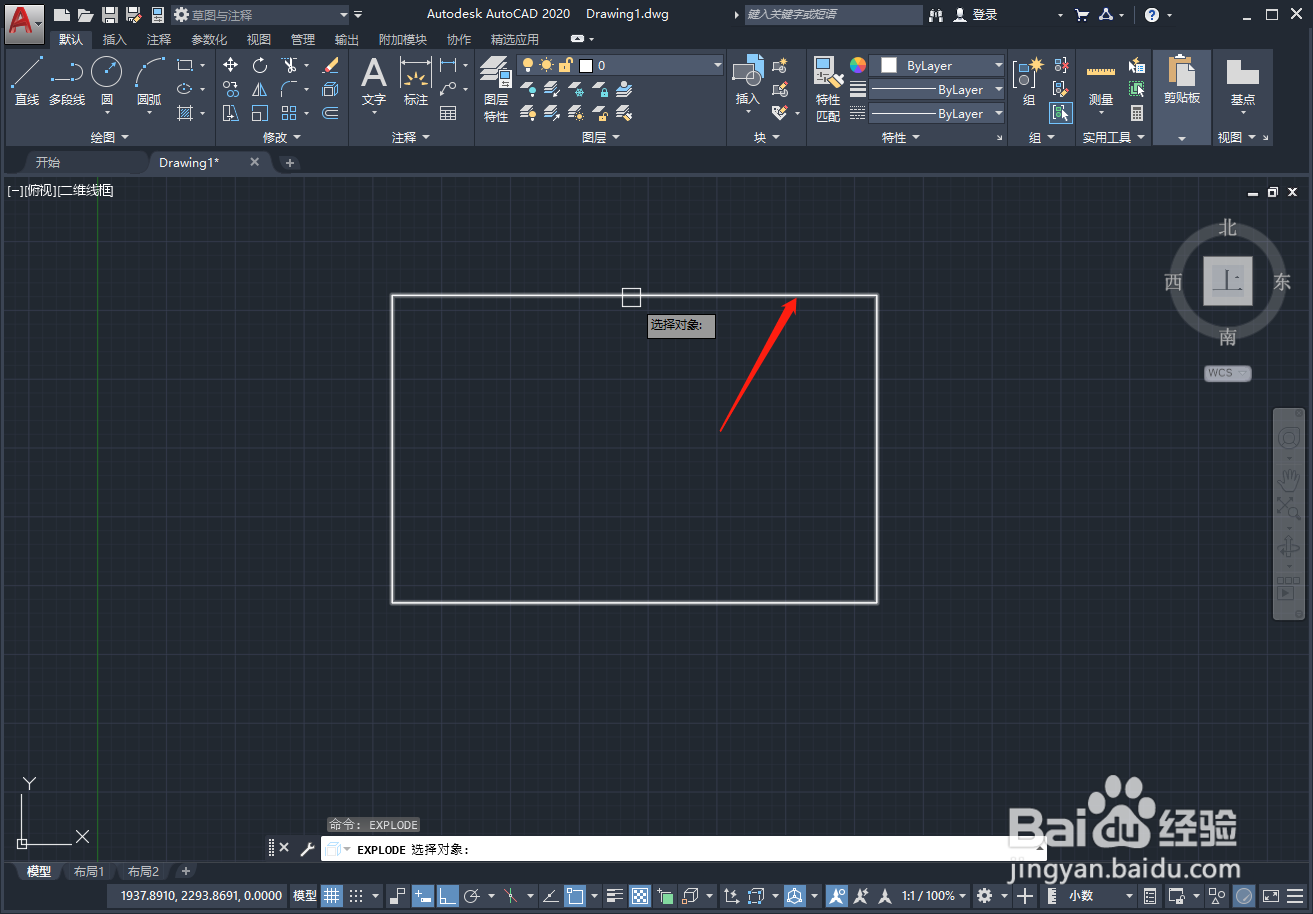Select the Polyline (多段线) tool
The width and height of the screenshot is (1313, 914).
coord(67,82)
